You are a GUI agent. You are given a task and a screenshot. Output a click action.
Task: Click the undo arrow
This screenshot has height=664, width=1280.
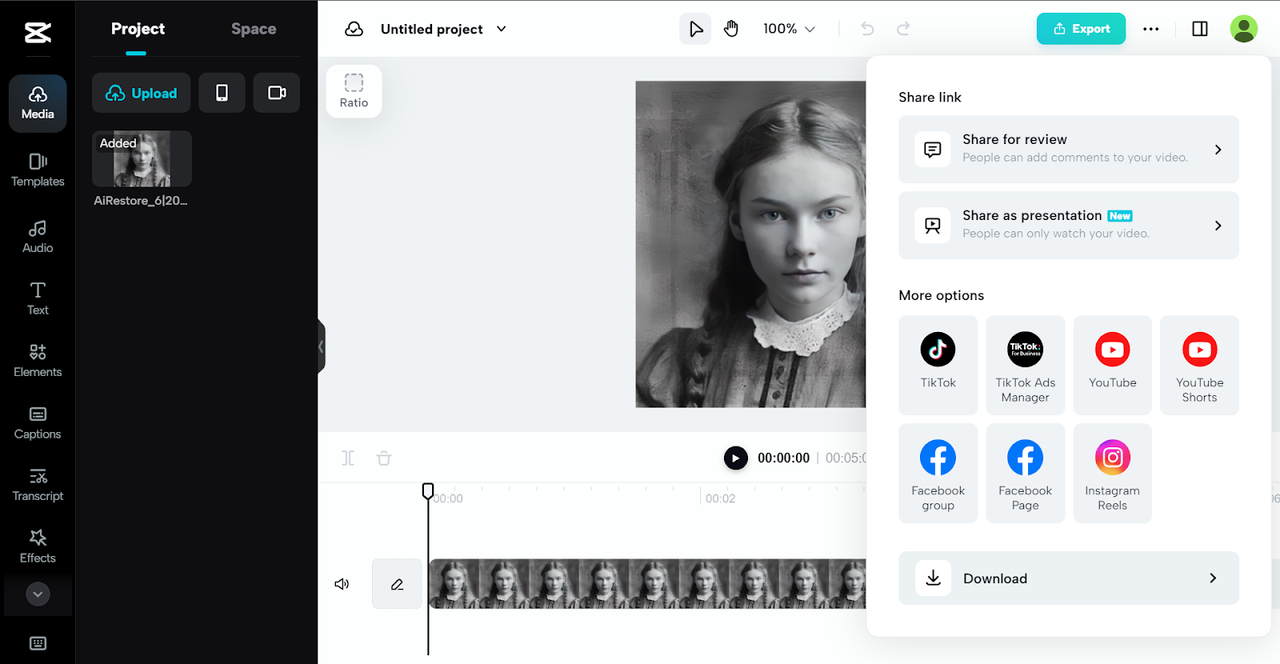click(868, 29)
